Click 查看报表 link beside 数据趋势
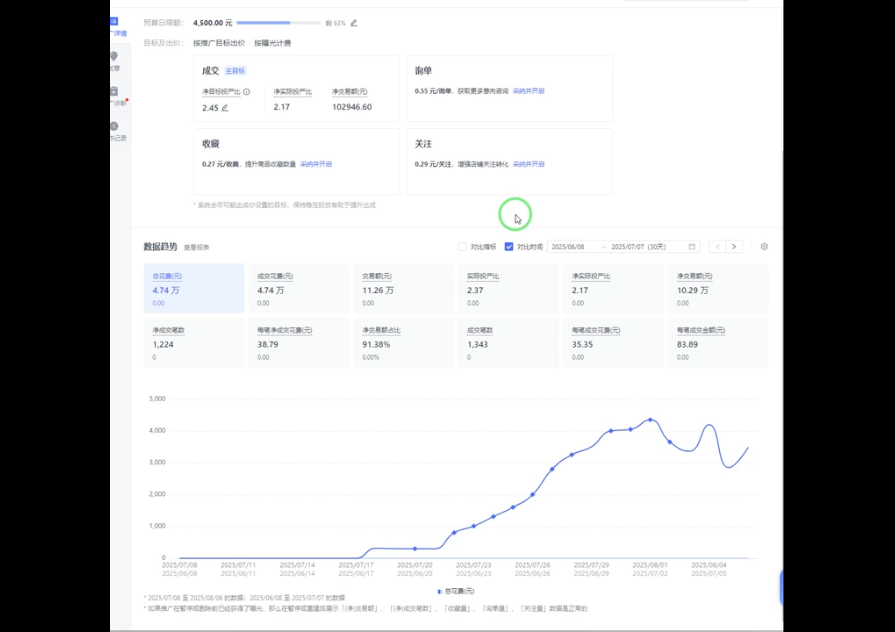The image size is (895, 632). 197,247
